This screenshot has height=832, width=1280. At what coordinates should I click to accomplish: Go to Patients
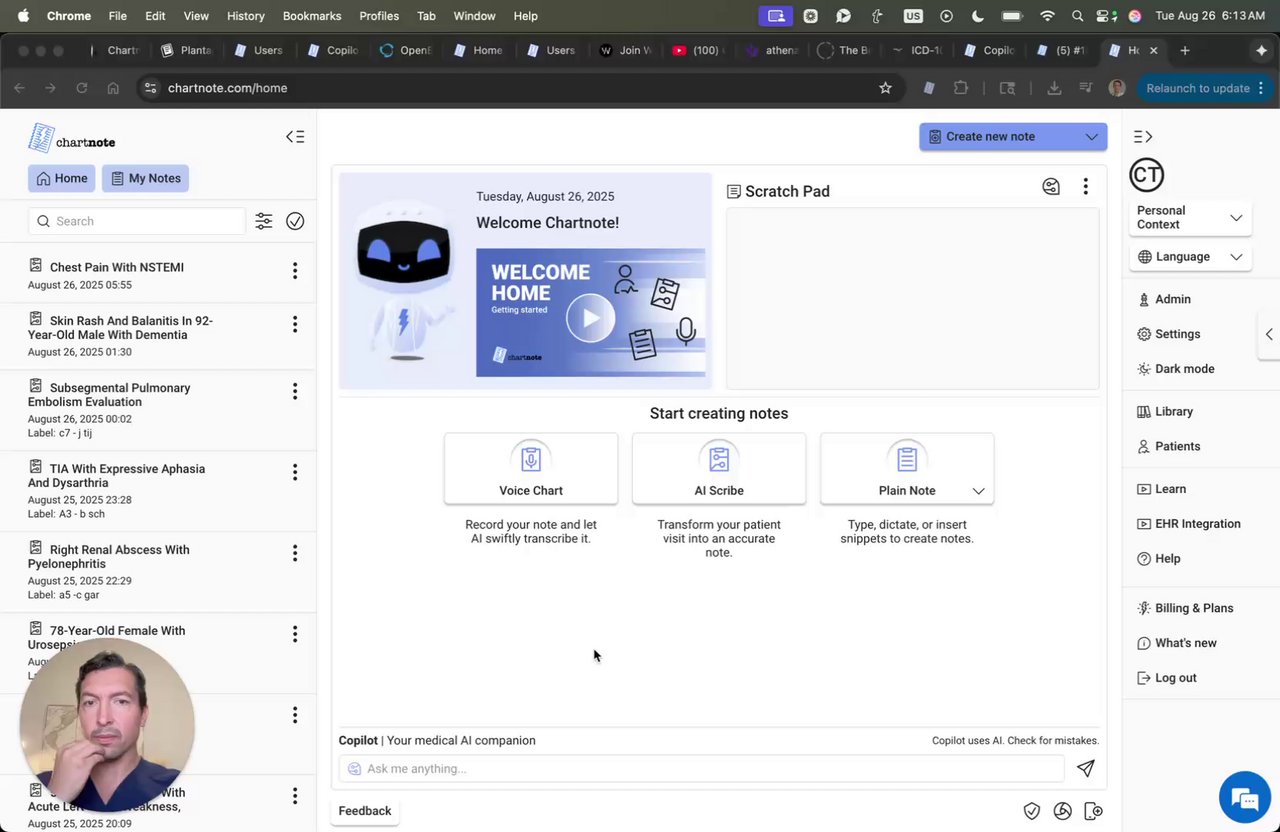pos(1169,447)
